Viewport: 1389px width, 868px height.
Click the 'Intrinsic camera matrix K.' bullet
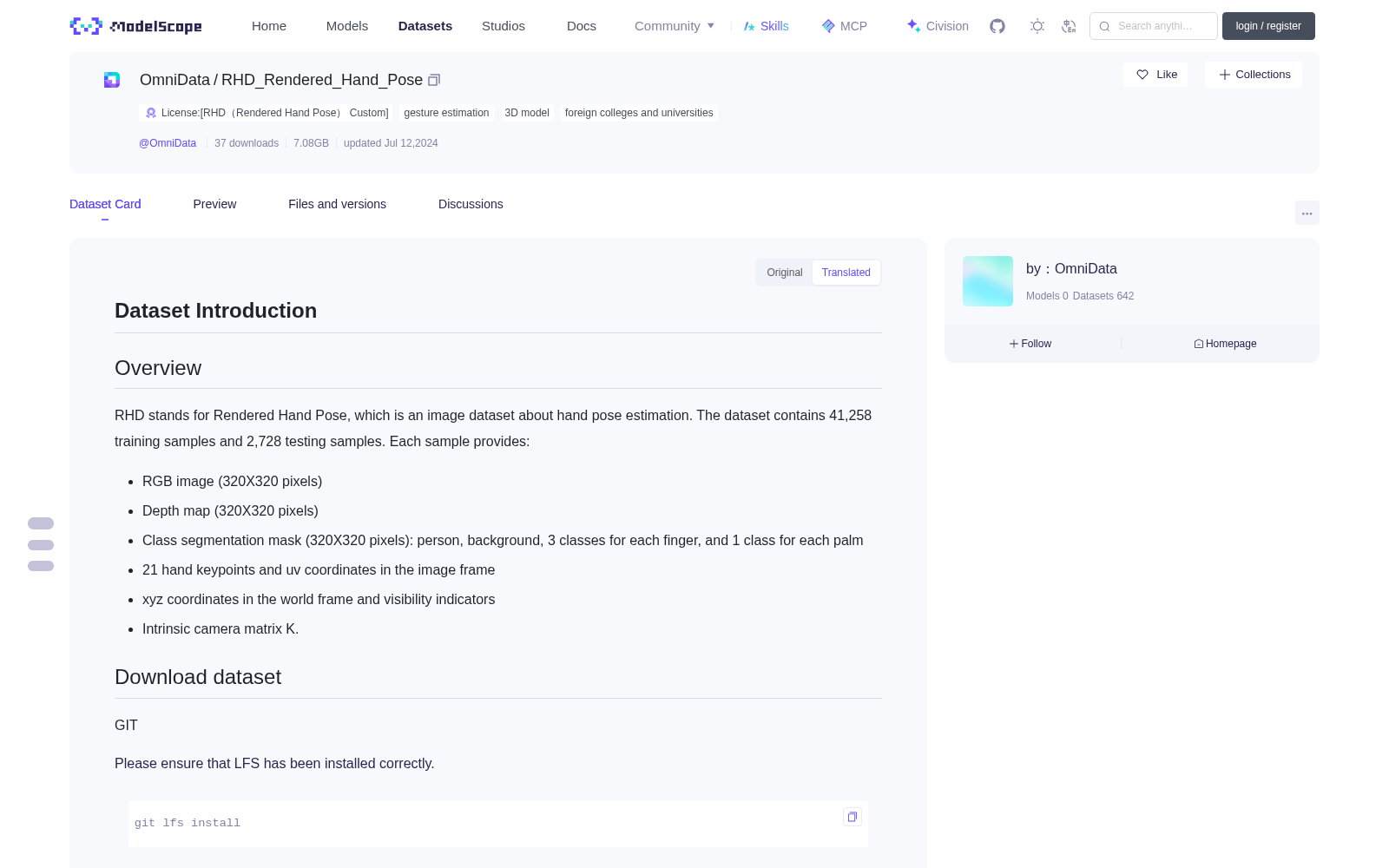[x=221, y=629]
